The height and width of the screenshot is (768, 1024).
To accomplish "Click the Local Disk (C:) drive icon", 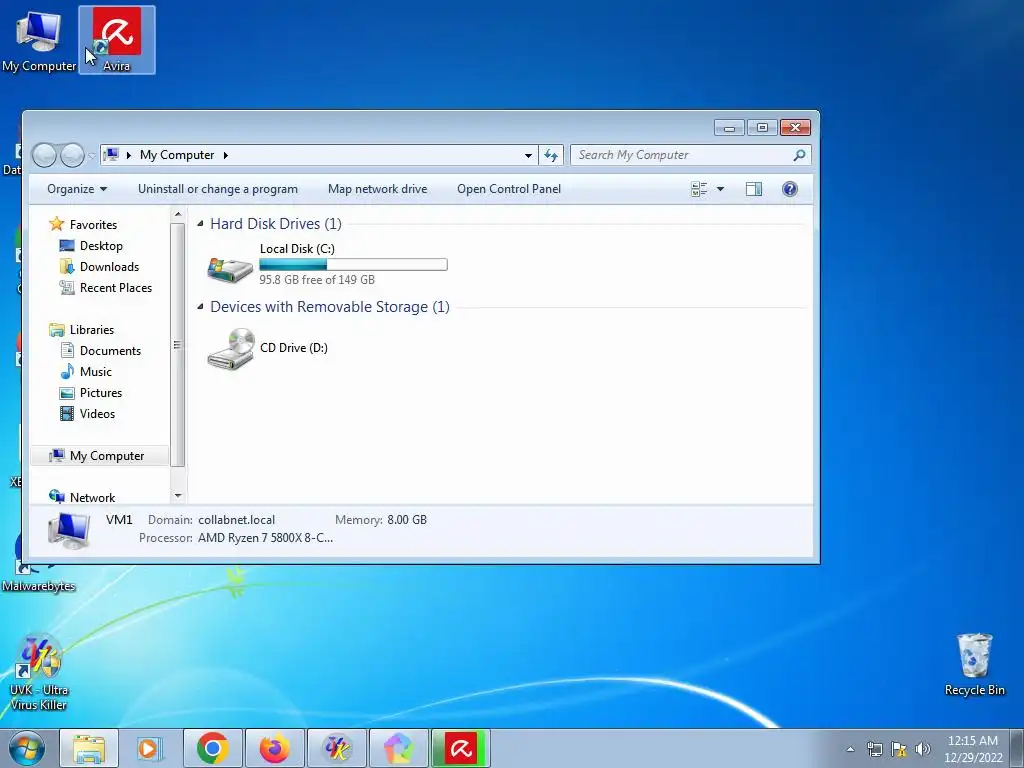I will [230, 268].
